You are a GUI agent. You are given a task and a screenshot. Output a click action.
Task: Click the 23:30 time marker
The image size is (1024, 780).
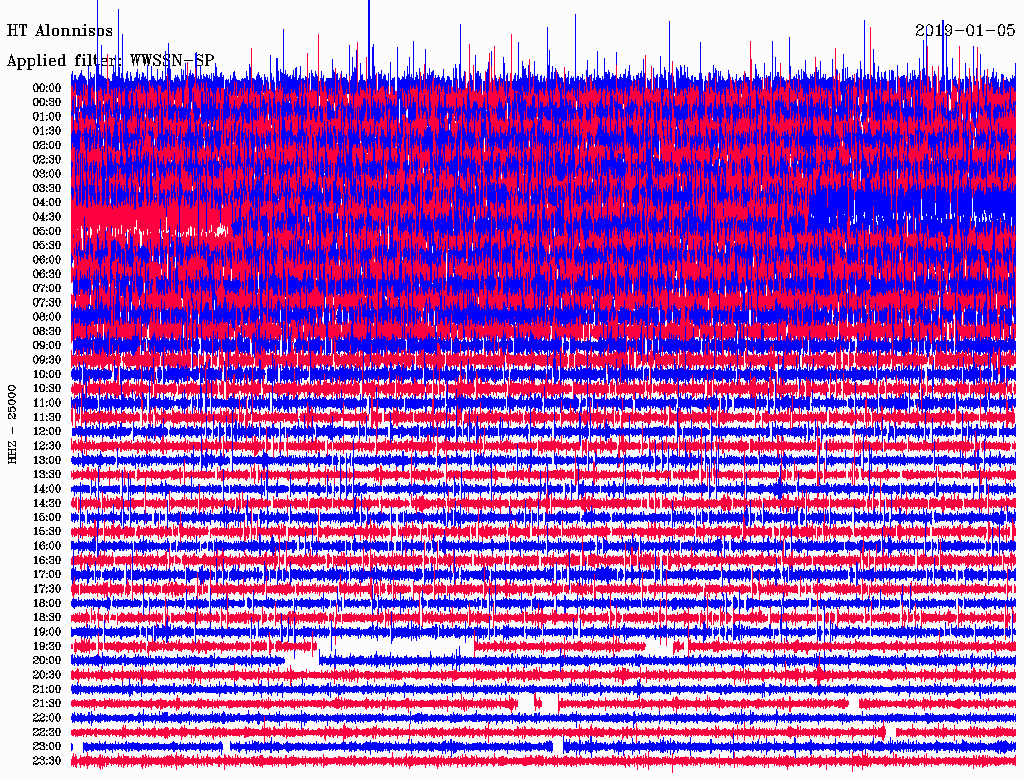coord(47,761)
